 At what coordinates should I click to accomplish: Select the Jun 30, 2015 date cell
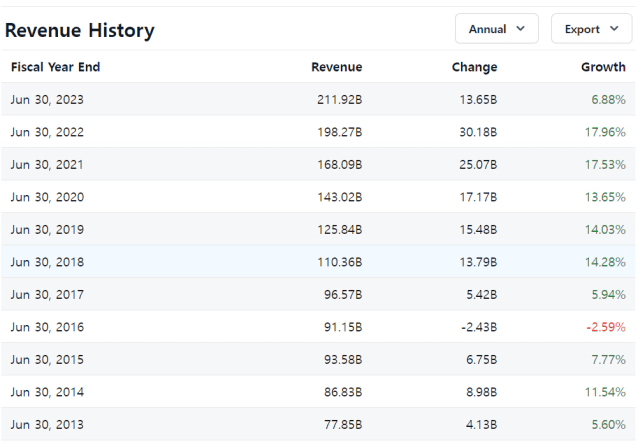(x=47, y=359)
